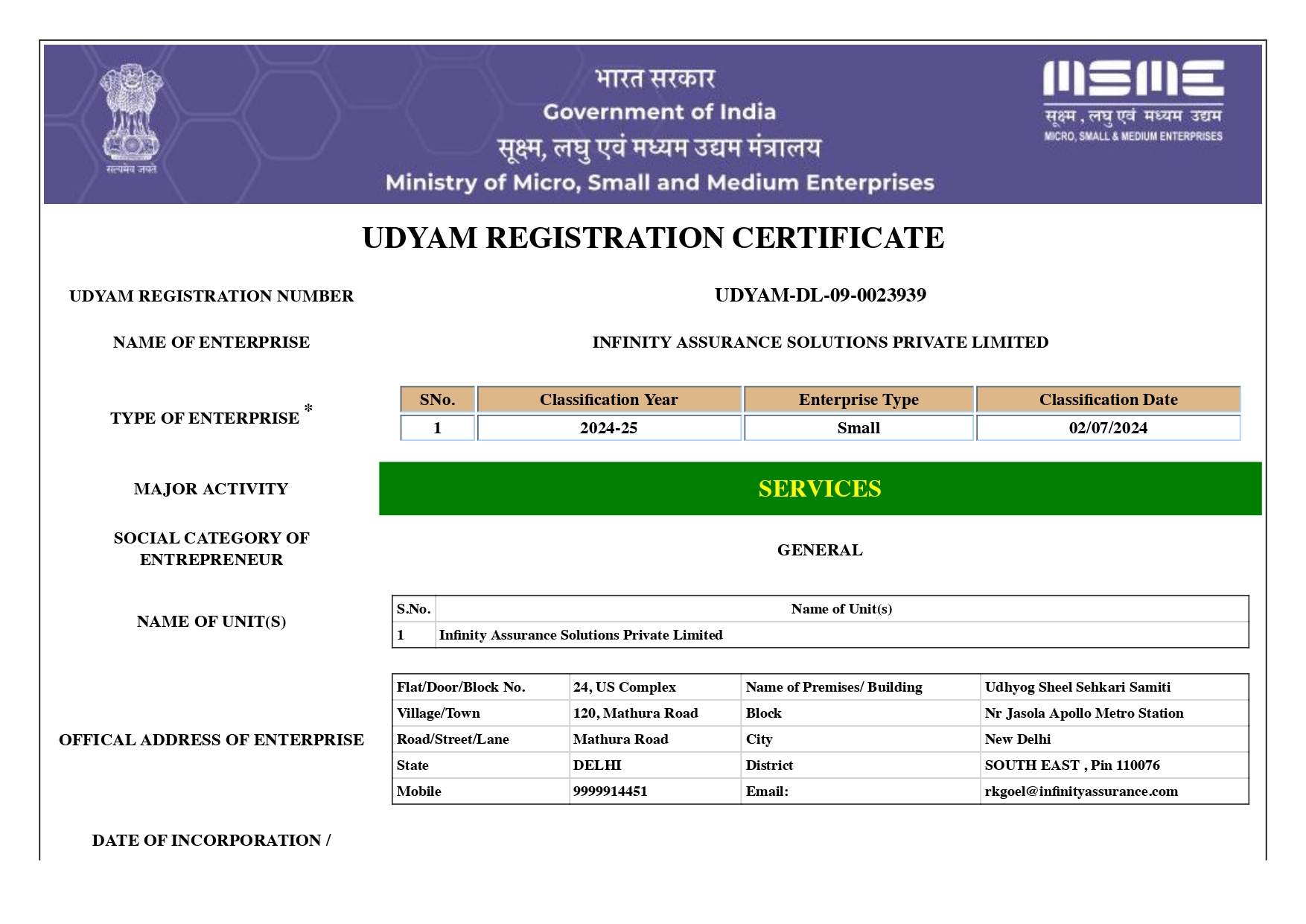Screen dimensions: 1306x924
Task: Select the DELHI state value
Action: (597, 765)
